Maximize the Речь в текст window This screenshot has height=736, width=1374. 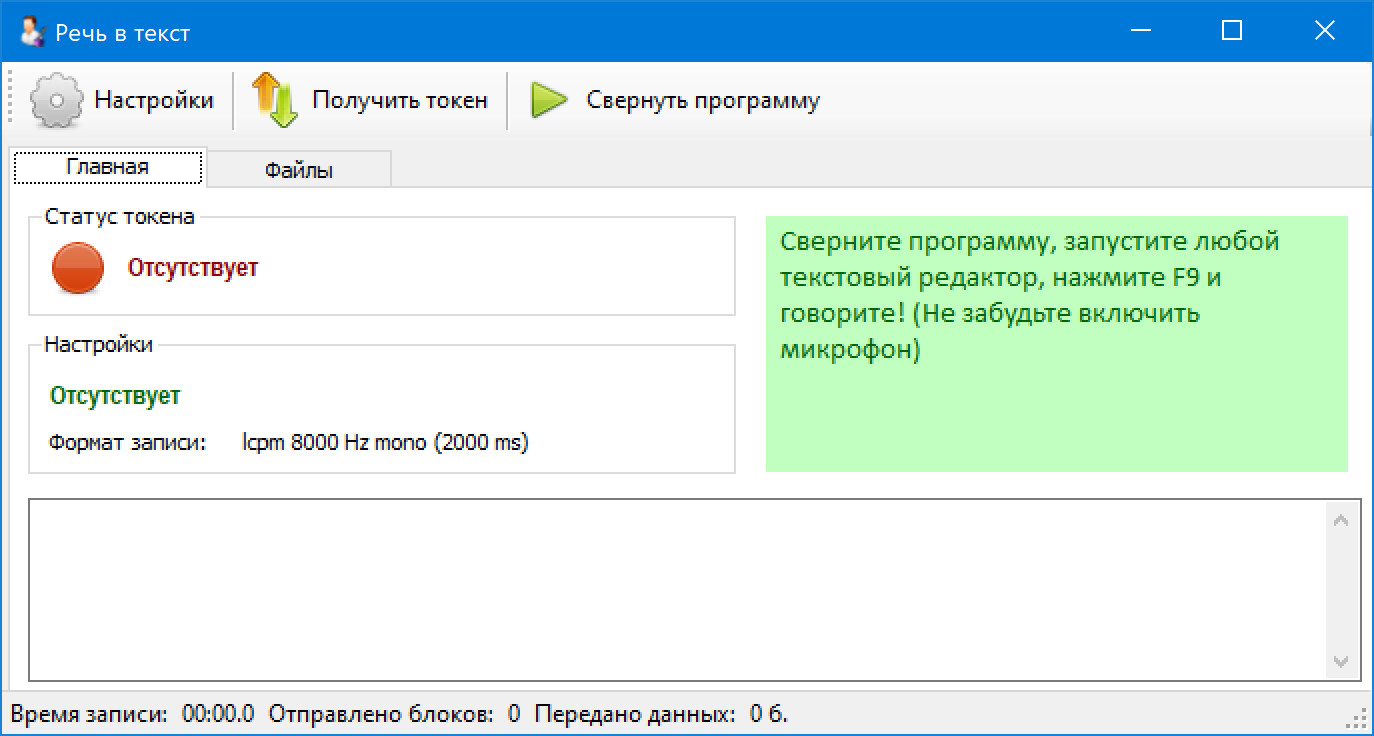coord(1232,32)
